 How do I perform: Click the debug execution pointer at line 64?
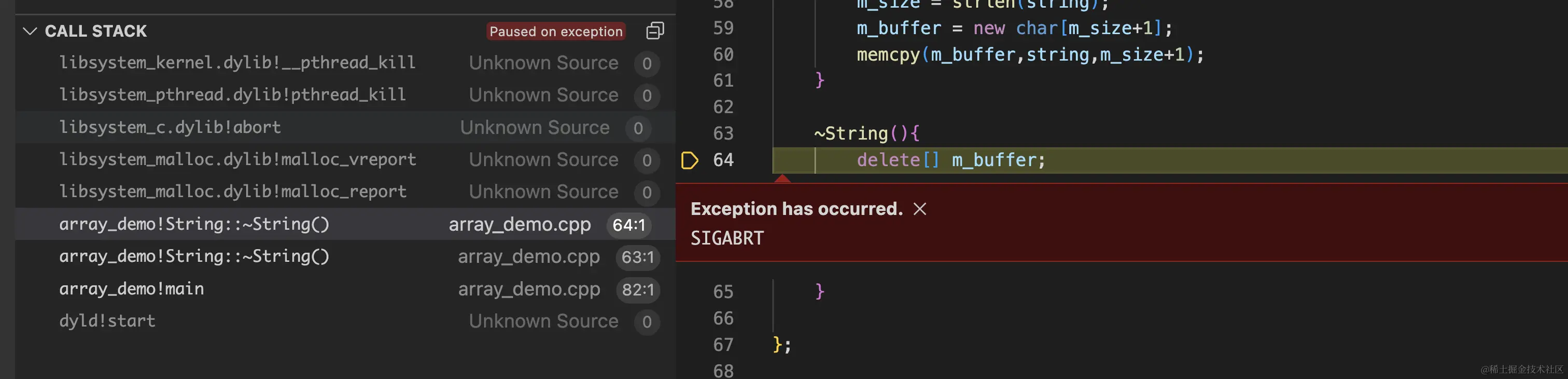pyautogui.click(x=689, y=160)
